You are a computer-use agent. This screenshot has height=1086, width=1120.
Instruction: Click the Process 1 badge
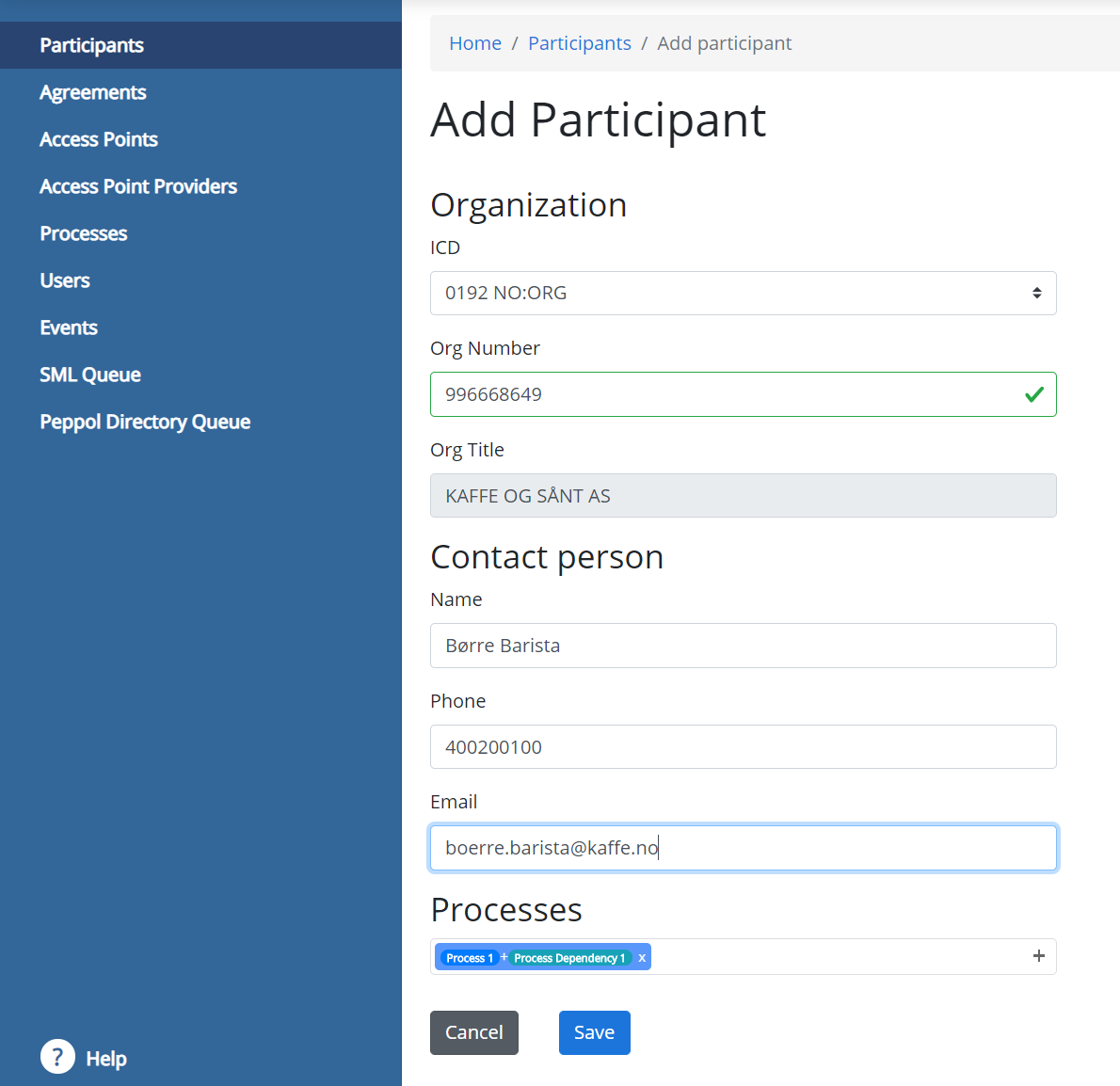[x=469, y=958]
